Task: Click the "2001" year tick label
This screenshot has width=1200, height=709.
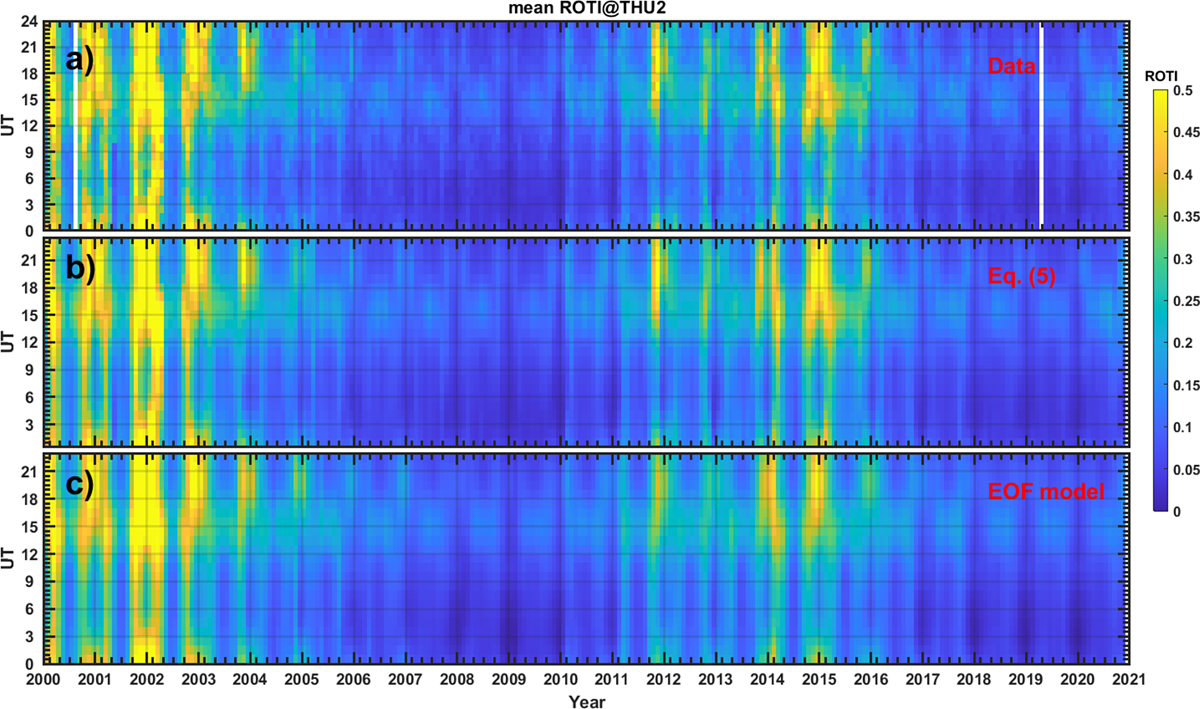Action: coord(95,681)
